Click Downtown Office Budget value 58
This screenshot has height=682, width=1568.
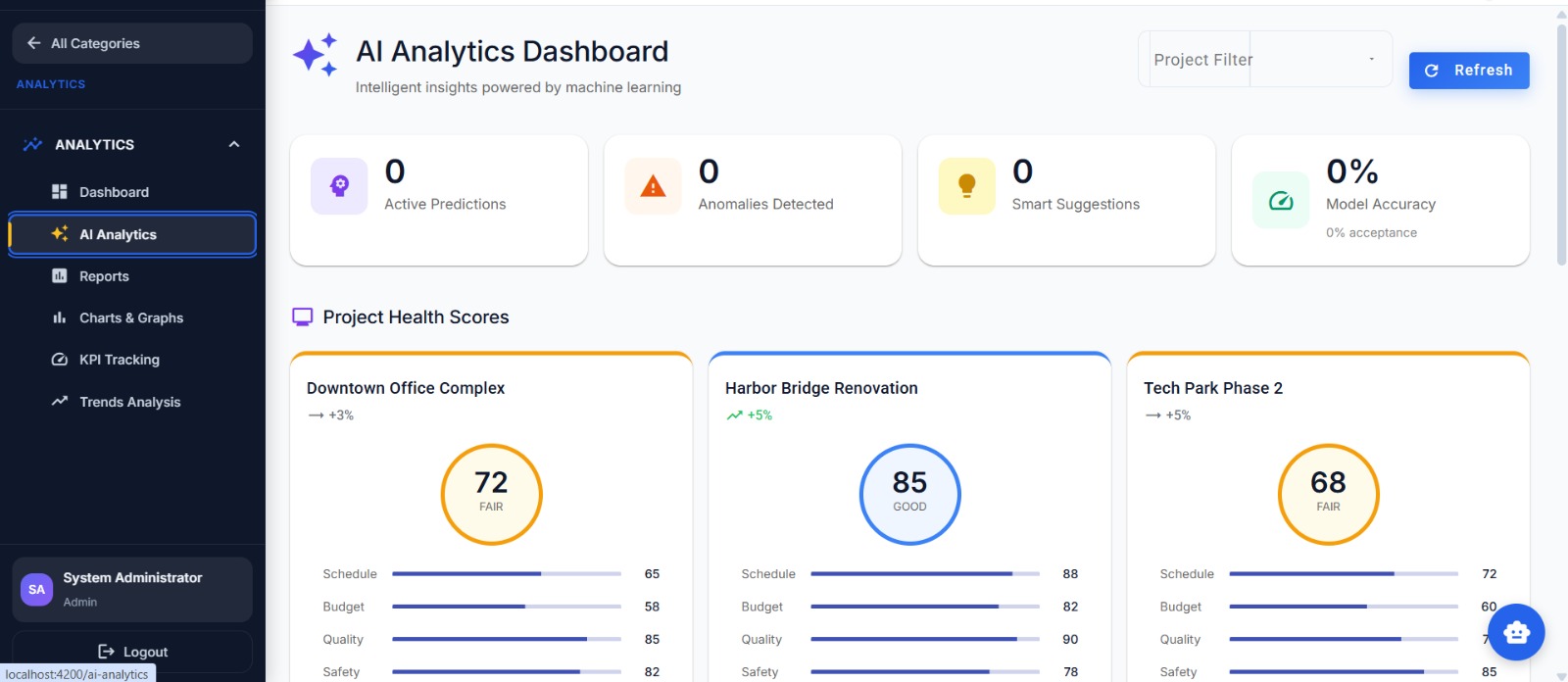coord(652,607)
